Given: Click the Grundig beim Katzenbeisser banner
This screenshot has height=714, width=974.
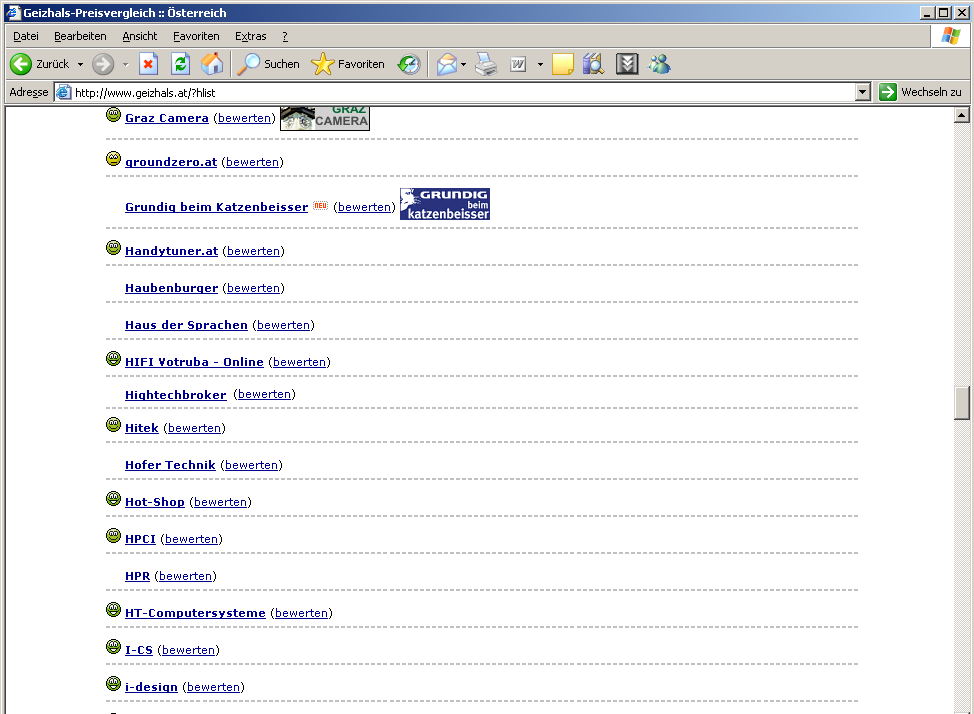Looking at the screenshot, I should [445, 204].
